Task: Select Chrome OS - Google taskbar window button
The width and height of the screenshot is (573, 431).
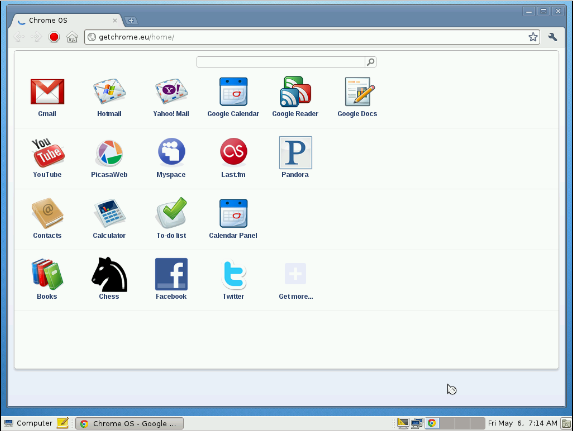Action: (129, 423)
